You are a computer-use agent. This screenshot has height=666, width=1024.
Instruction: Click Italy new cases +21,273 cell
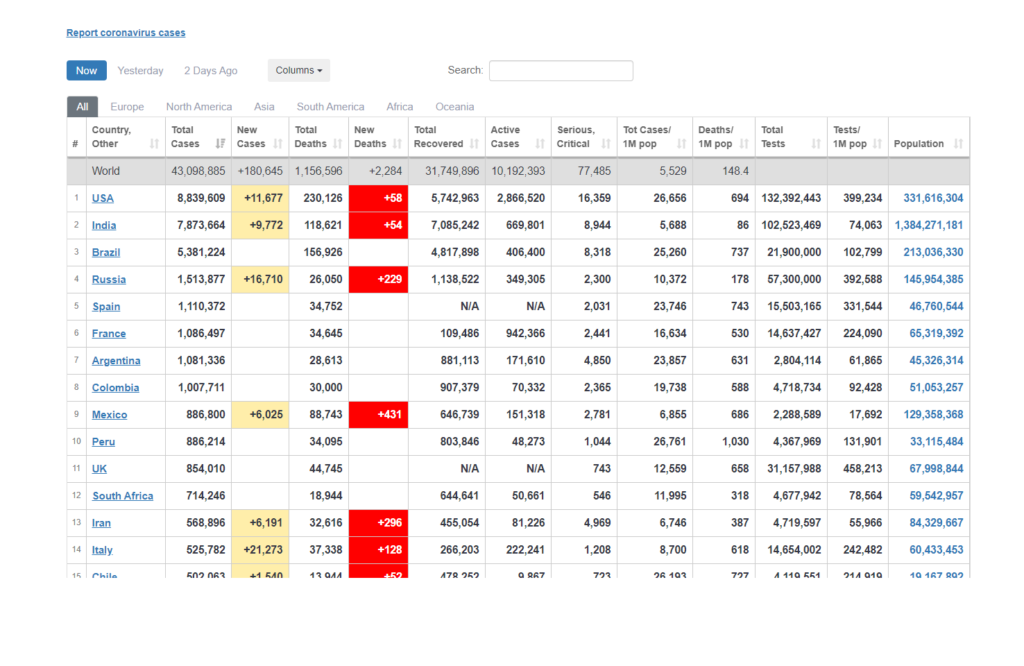coord(260,550)
